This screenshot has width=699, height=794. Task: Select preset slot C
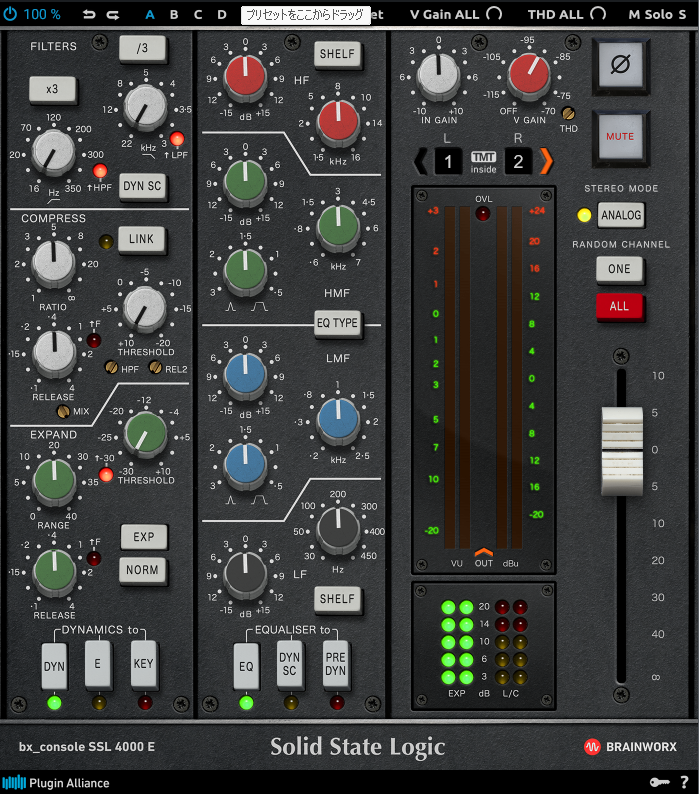pyautogui.click(x=198, y=15)
